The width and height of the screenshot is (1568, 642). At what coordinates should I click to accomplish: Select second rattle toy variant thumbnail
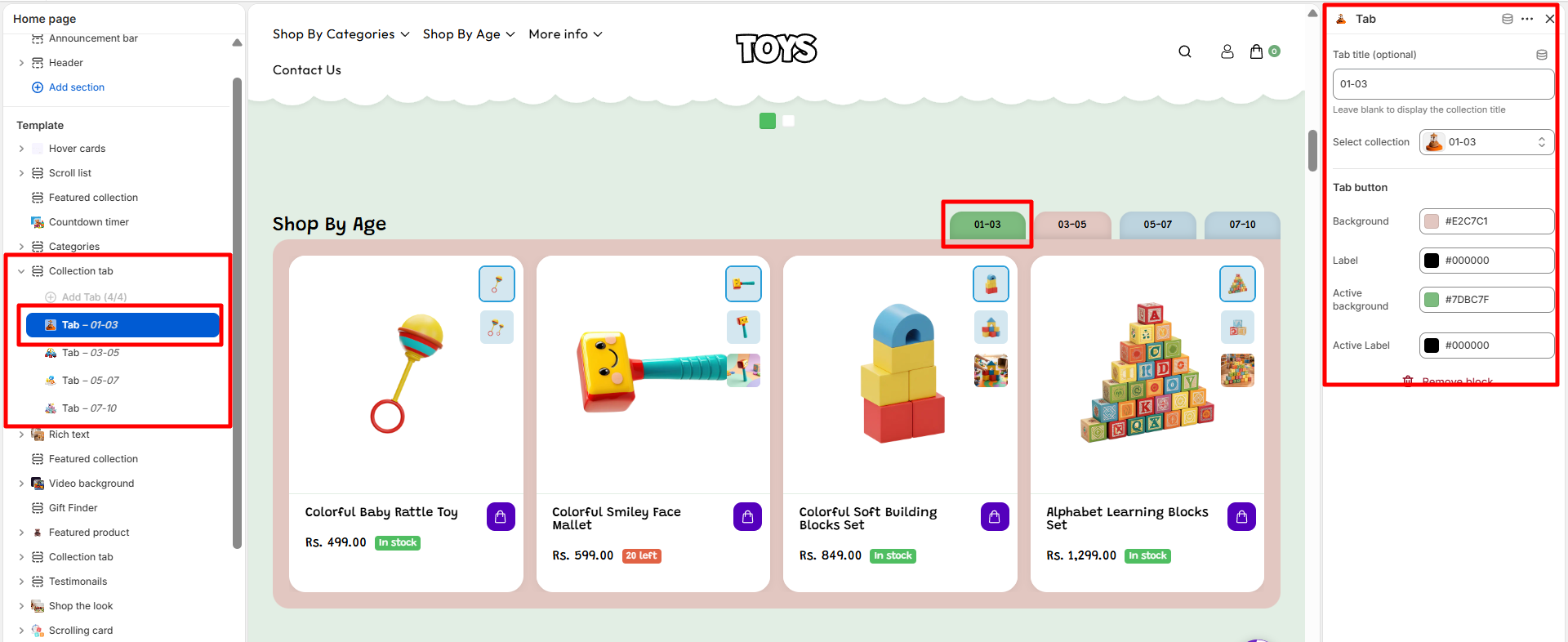point(497,328)
